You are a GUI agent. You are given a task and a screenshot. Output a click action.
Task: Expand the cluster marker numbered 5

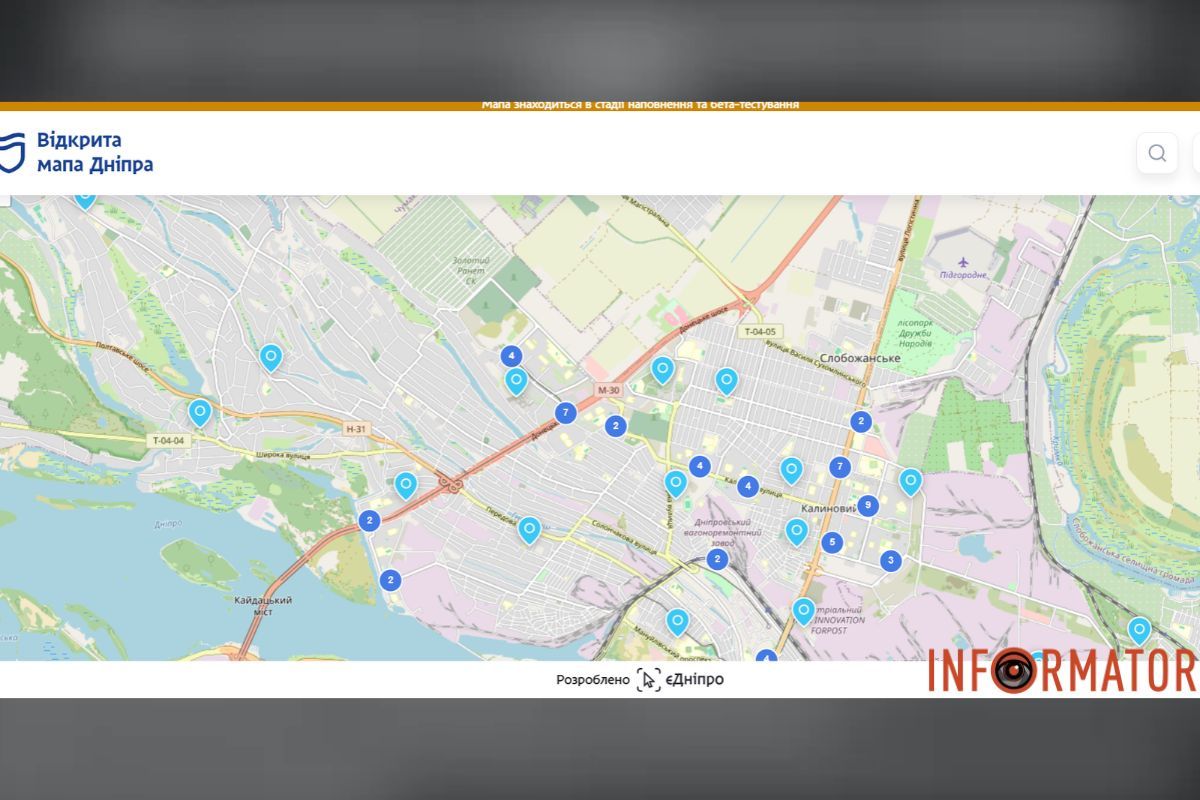[832, 543]
